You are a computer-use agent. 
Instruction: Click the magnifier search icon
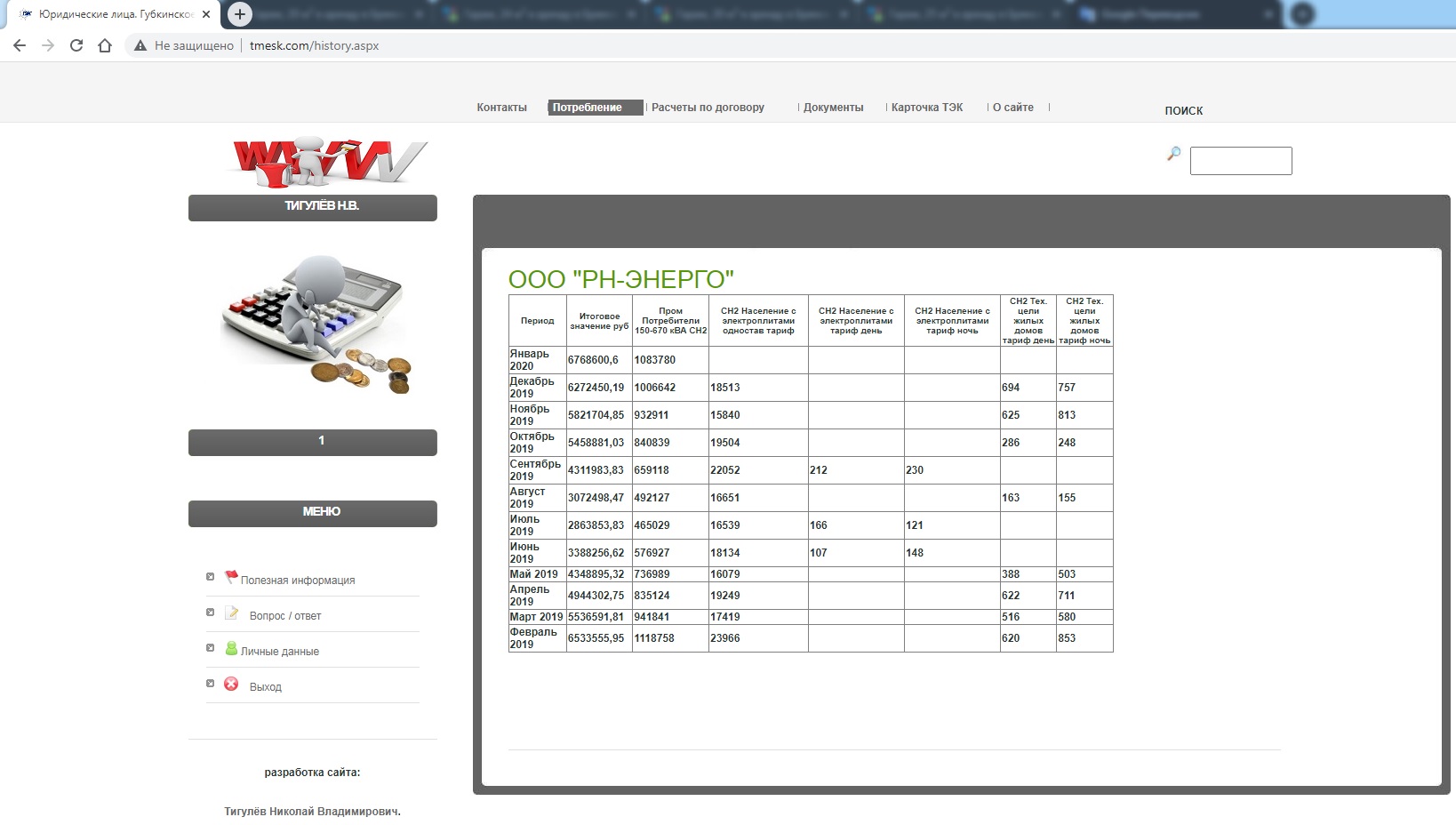click(x=1173, y=154)
